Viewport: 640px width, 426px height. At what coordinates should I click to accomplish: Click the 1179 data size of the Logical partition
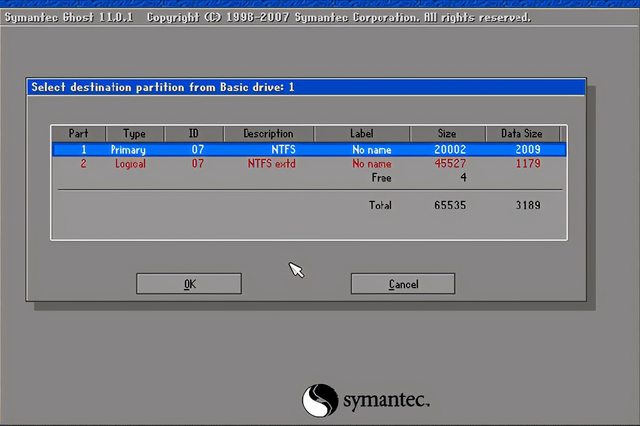tap(528, 164)
